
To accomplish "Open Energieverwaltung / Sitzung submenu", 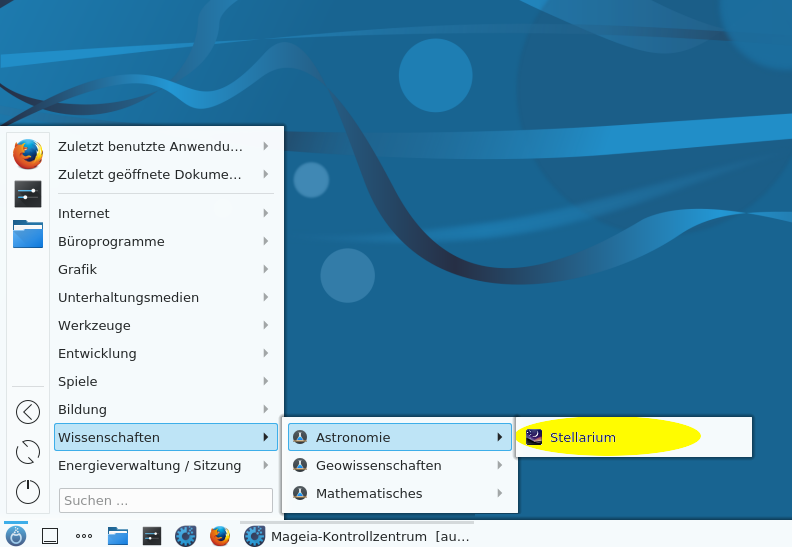I will pyautogui.click(x=166, y=465).
